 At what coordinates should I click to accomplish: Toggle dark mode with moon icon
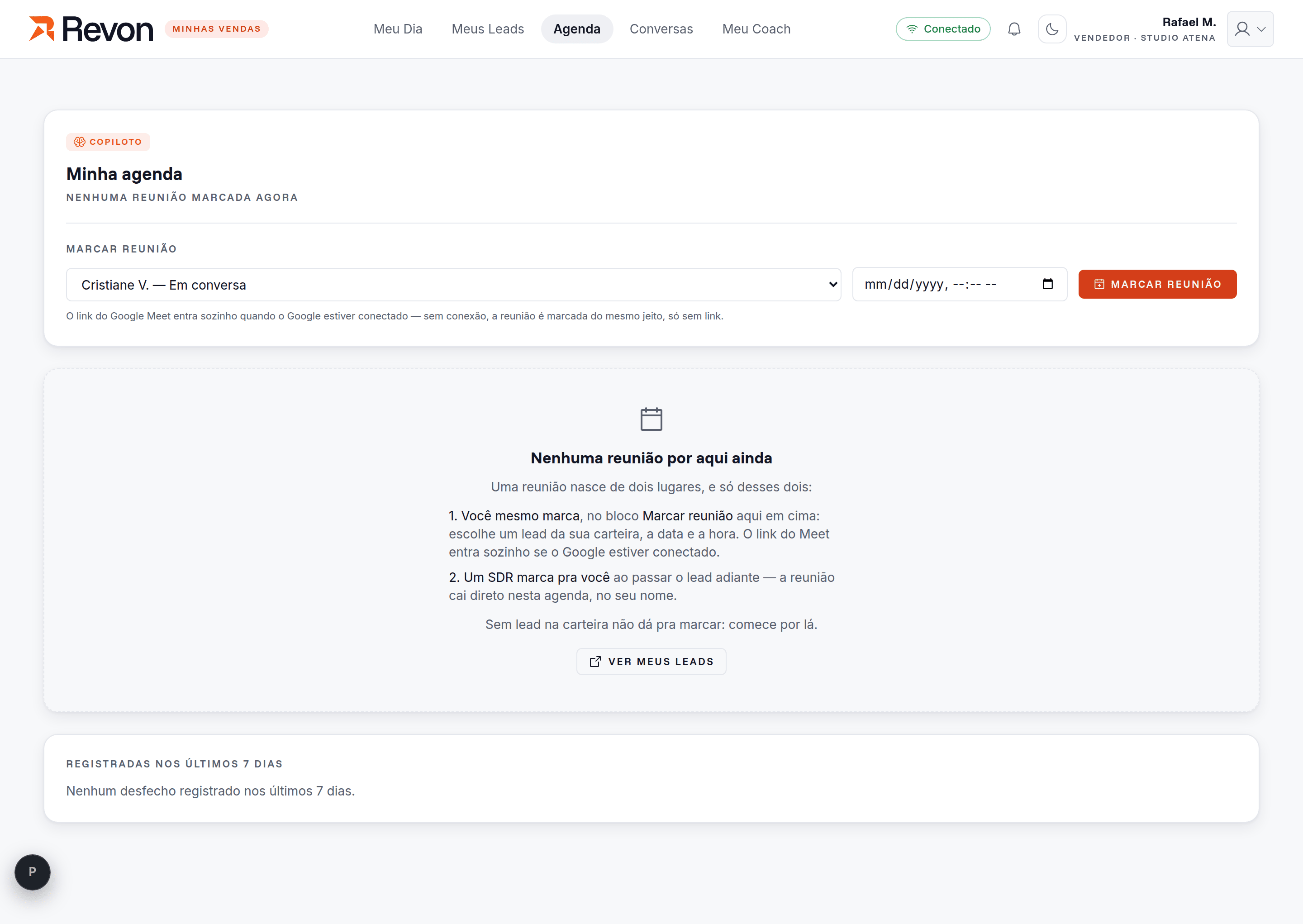tap(1051, 29)
